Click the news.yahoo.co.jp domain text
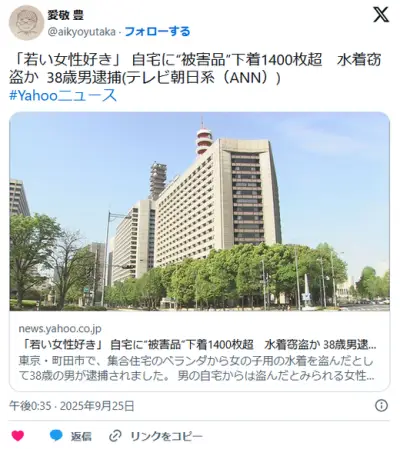This screenshot has height=449, width=400. [60, 329]
